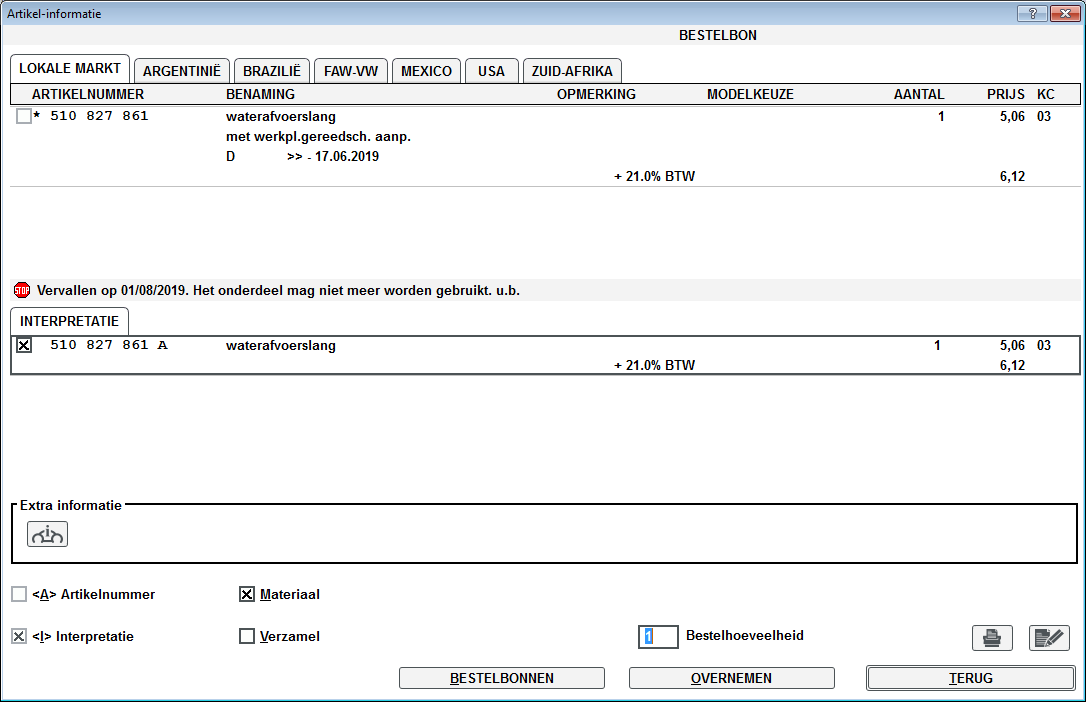This screenshot has height=702, width=1086.
Task: Enable the Verzamel checkbox
Action: 247,636
